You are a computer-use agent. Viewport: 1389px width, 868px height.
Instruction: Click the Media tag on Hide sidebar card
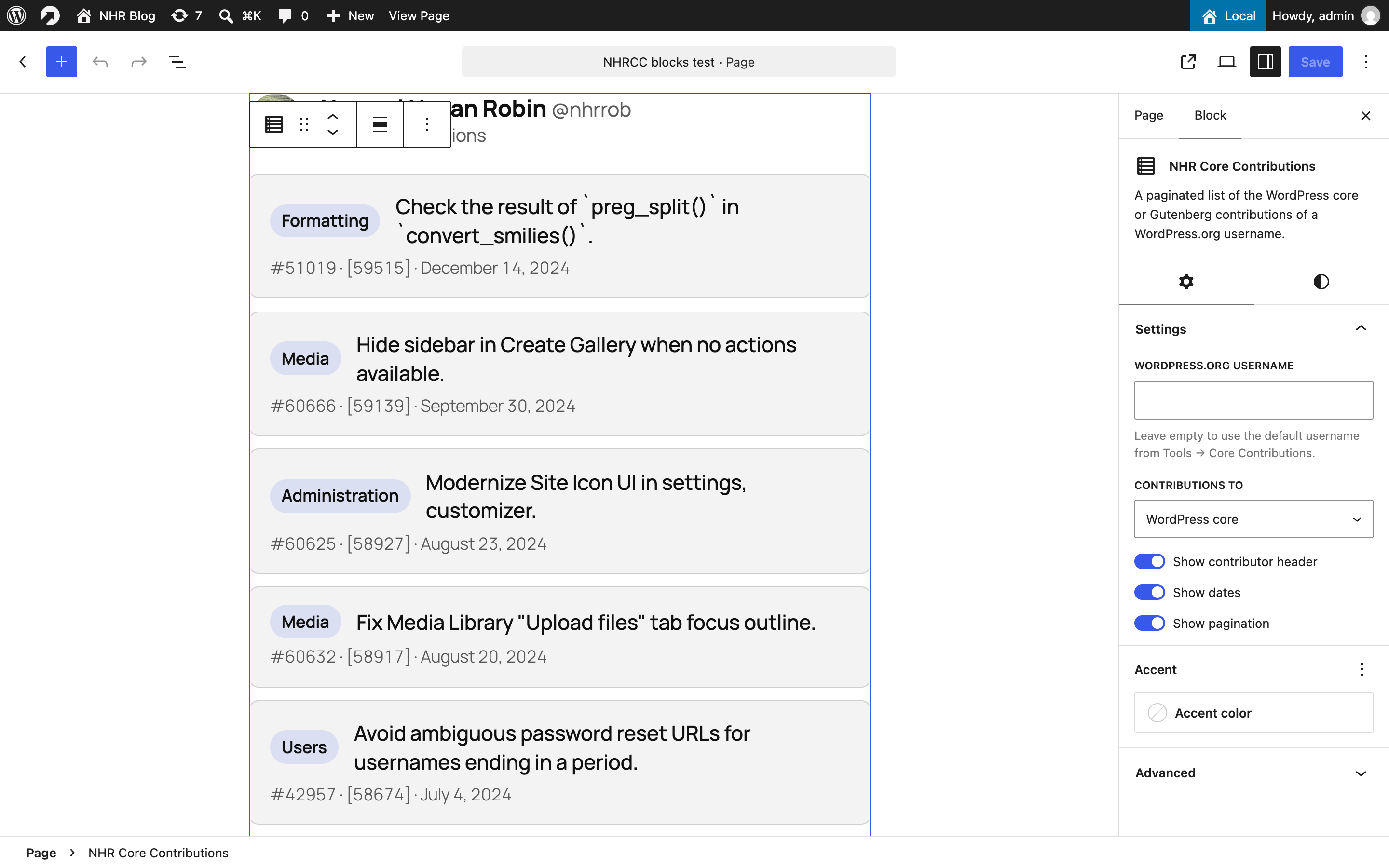click(305, 358)
